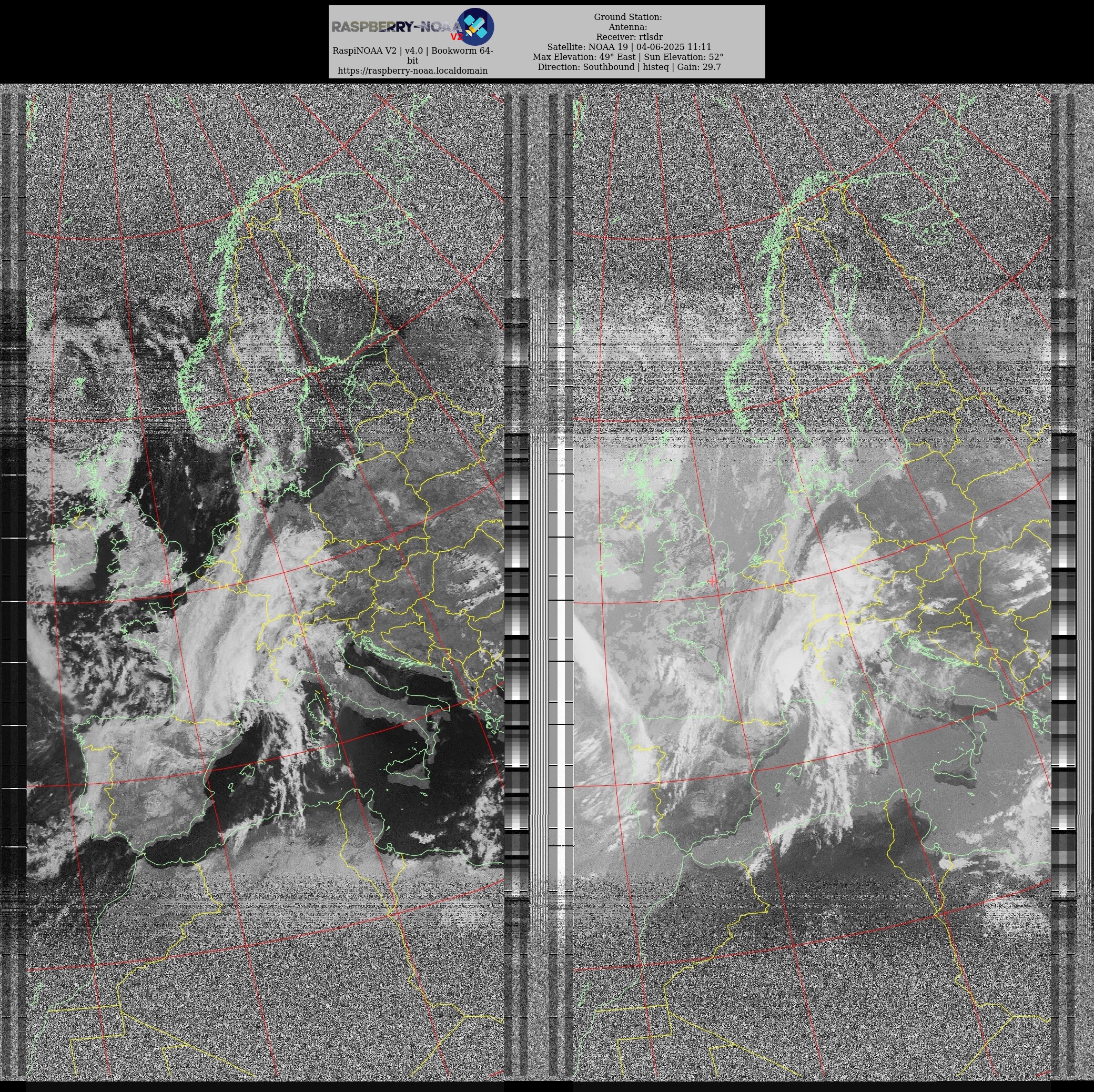Click the red ground station cross on left image

(165, 581)
